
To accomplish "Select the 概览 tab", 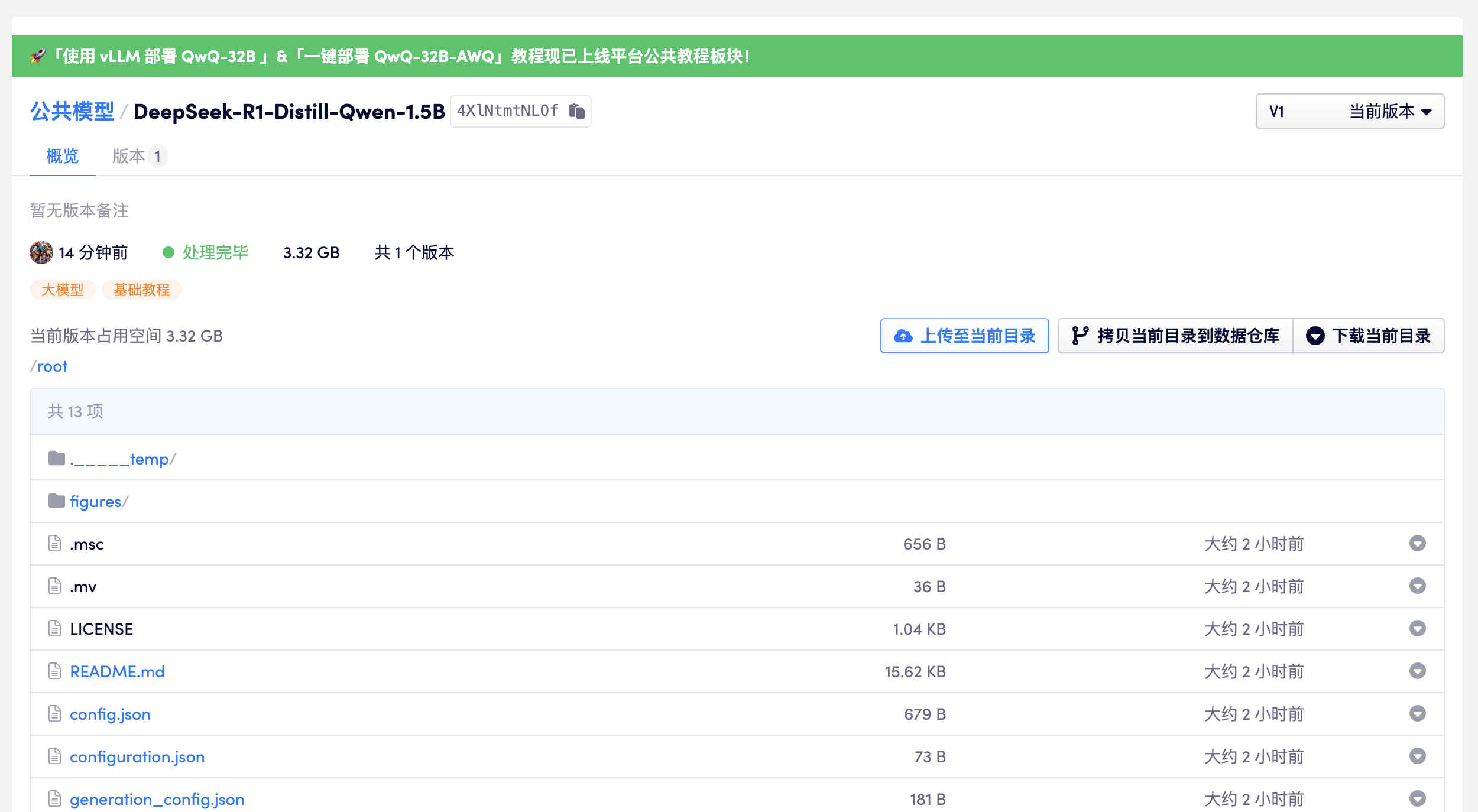I will pos(62,156).
